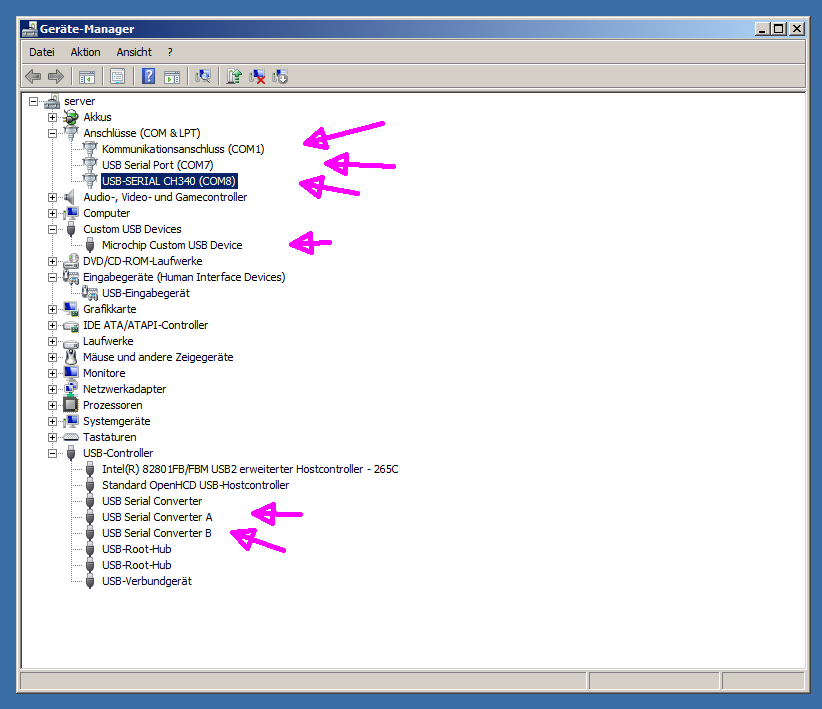Click the Forward arrow toolbar button
The height and width of the screenshot is (709, 822).
point(56,77)
